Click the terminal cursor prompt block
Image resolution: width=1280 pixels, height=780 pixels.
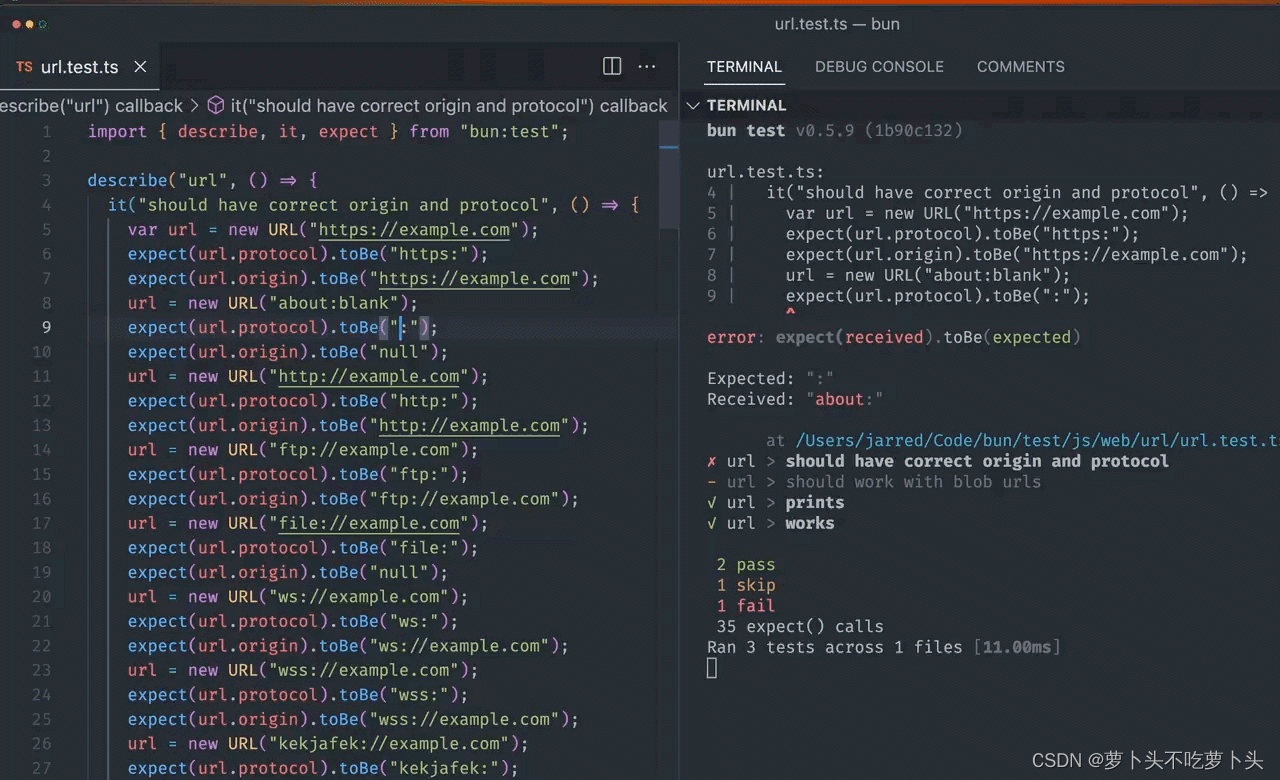tap(712, 668)
